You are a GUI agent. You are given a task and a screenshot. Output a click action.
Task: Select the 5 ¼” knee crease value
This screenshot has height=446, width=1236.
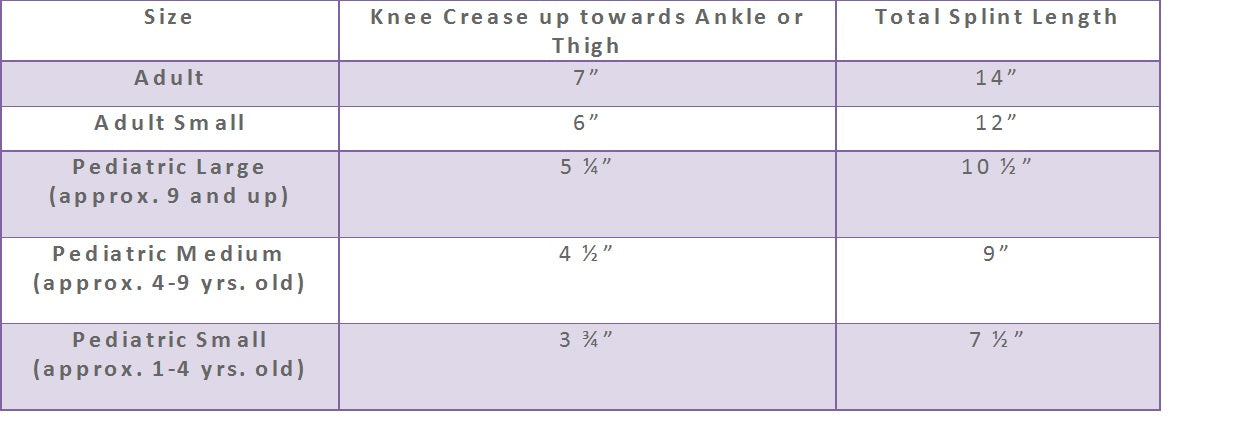[x=586, y=167]
